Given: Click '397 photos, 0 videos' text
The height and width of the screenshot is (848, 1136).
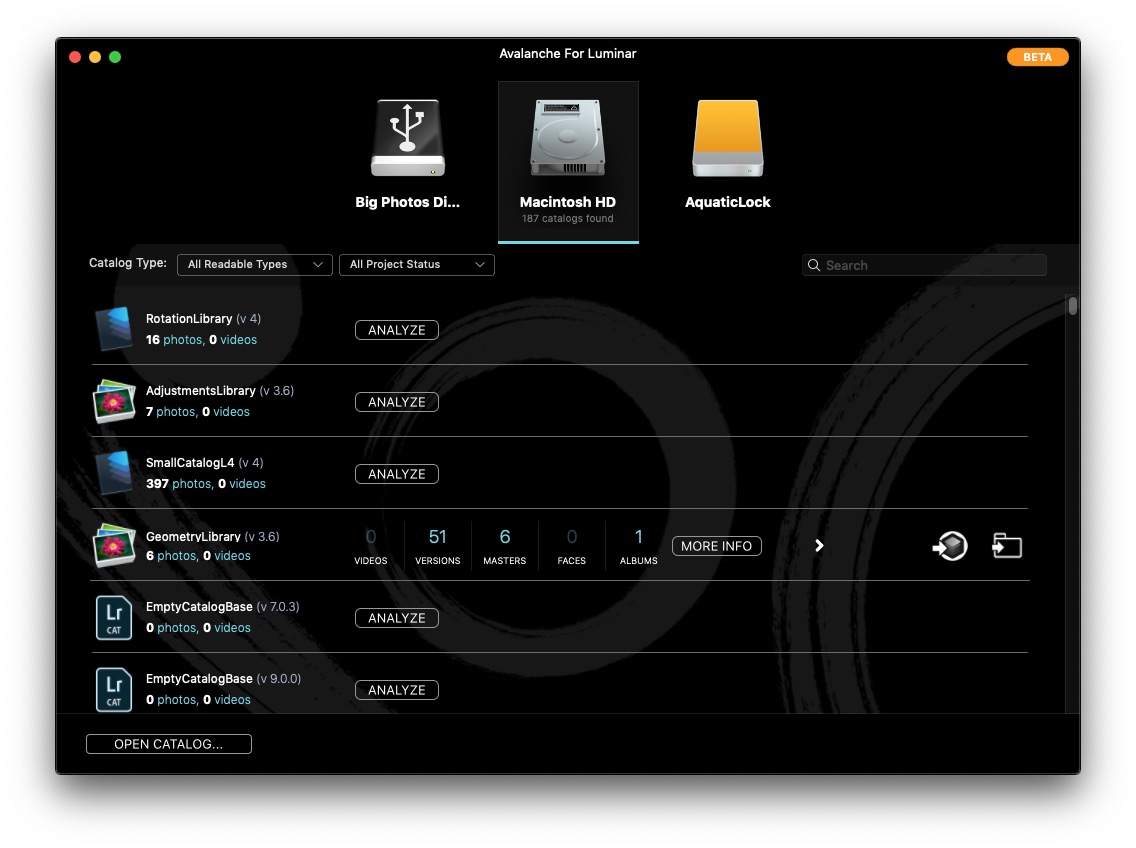Looking at the screenshot, I should tap(206, 483).
